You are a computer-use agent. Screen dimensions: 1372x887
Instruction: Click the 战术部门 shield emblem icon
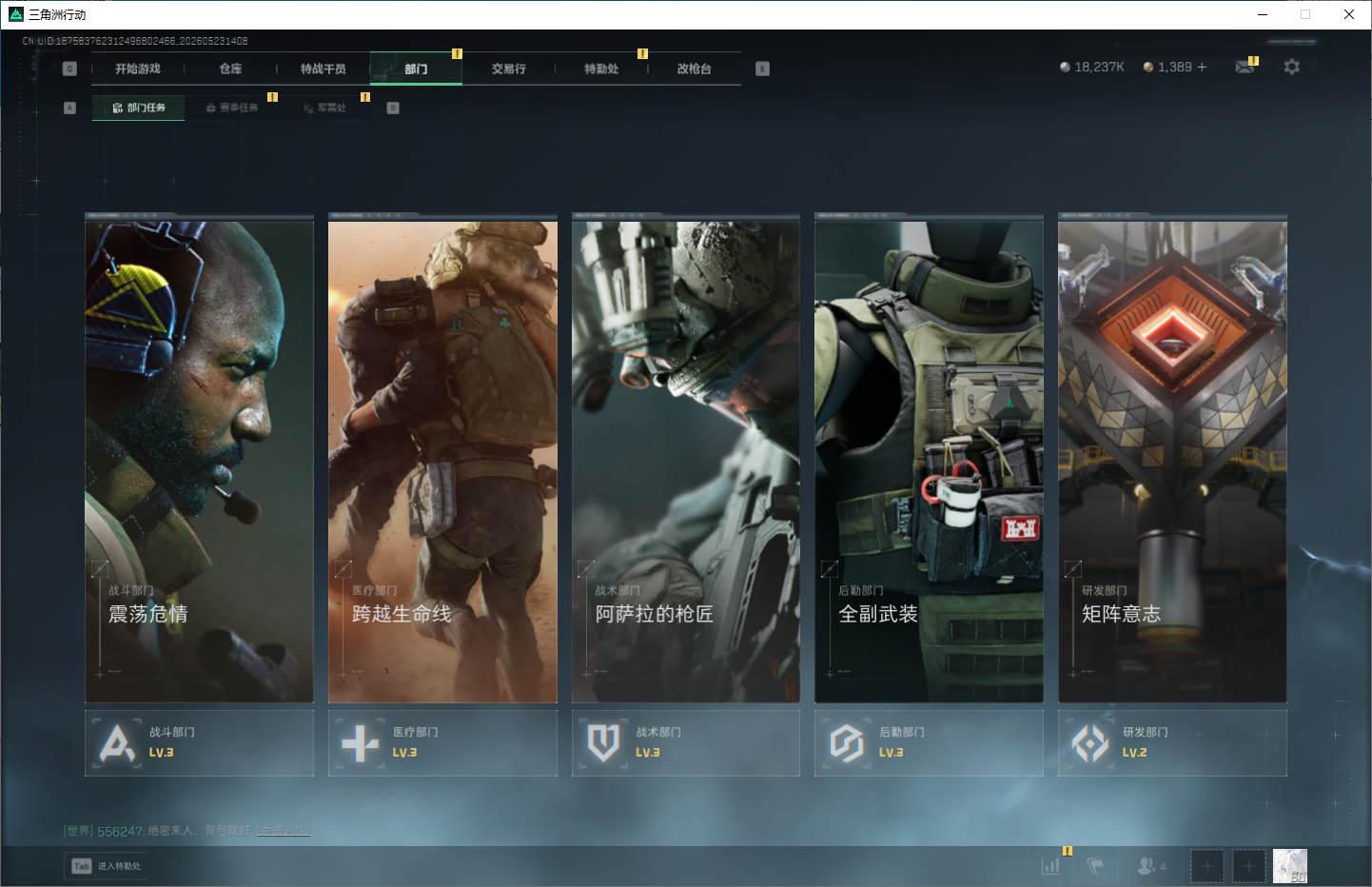[x=604, y=743]
